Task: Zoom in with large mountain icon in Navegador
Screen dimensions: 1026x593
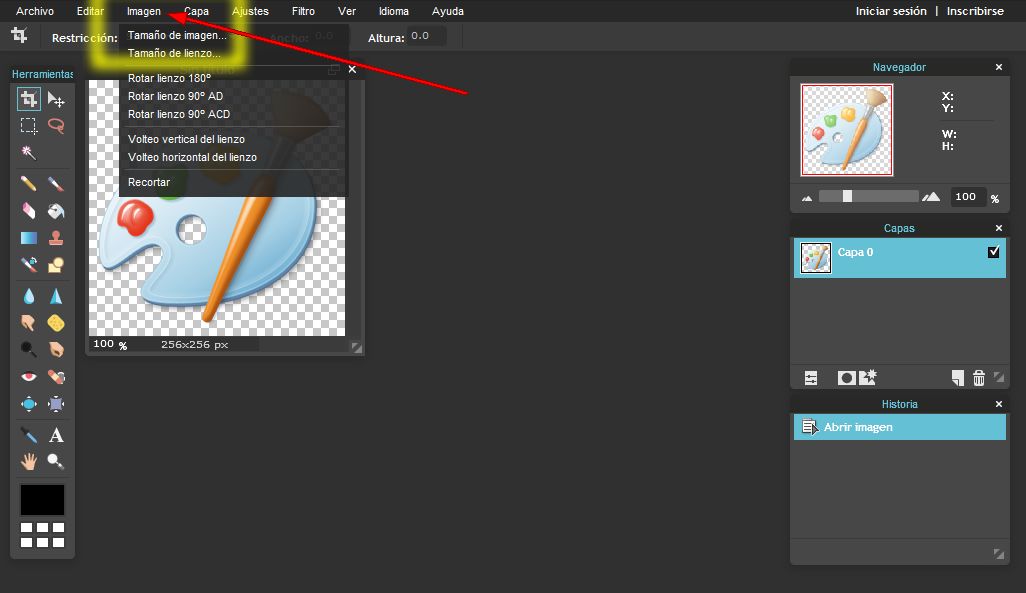Action: pyautogui.click(x=931, y=196)
